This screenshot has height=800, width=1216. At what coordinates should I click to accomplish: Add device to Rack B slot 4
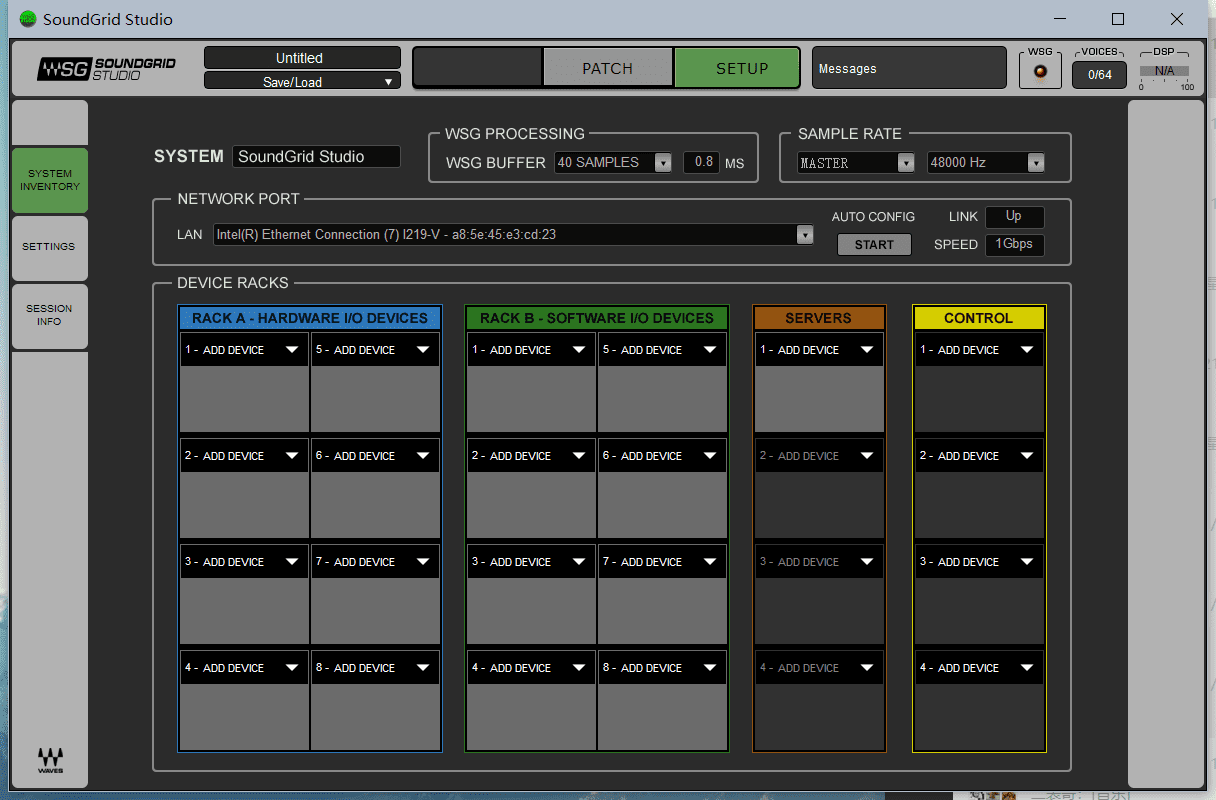point(531,668)
